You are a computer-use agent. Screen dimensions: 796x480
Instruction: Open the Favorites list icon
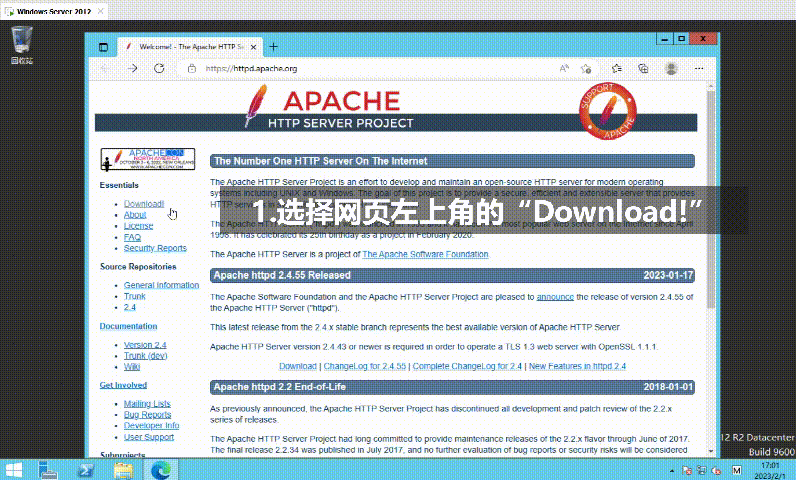617,68
